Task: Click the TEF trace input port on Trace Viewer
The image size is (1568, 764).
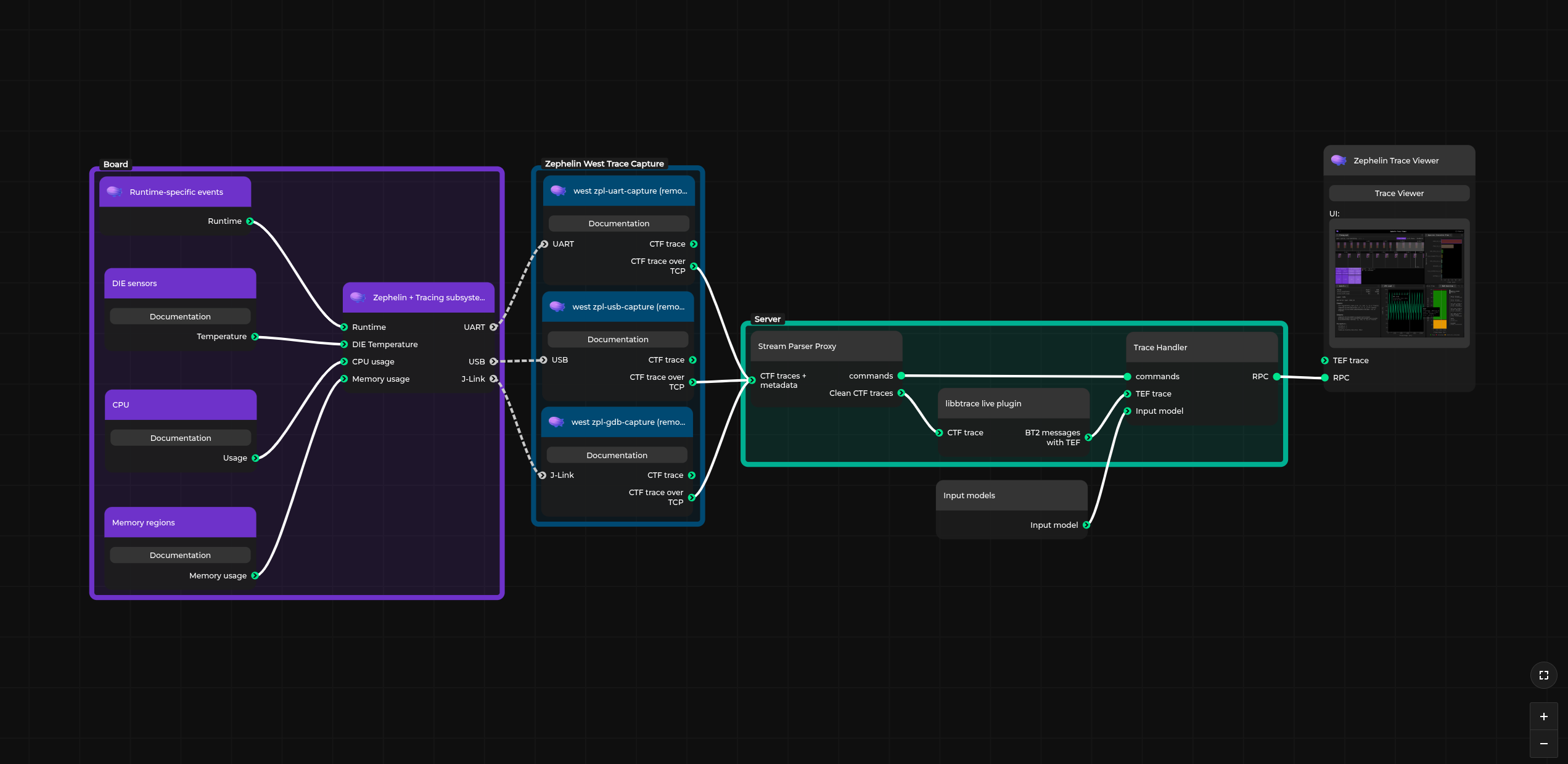Action: [x=1324, y=361]
